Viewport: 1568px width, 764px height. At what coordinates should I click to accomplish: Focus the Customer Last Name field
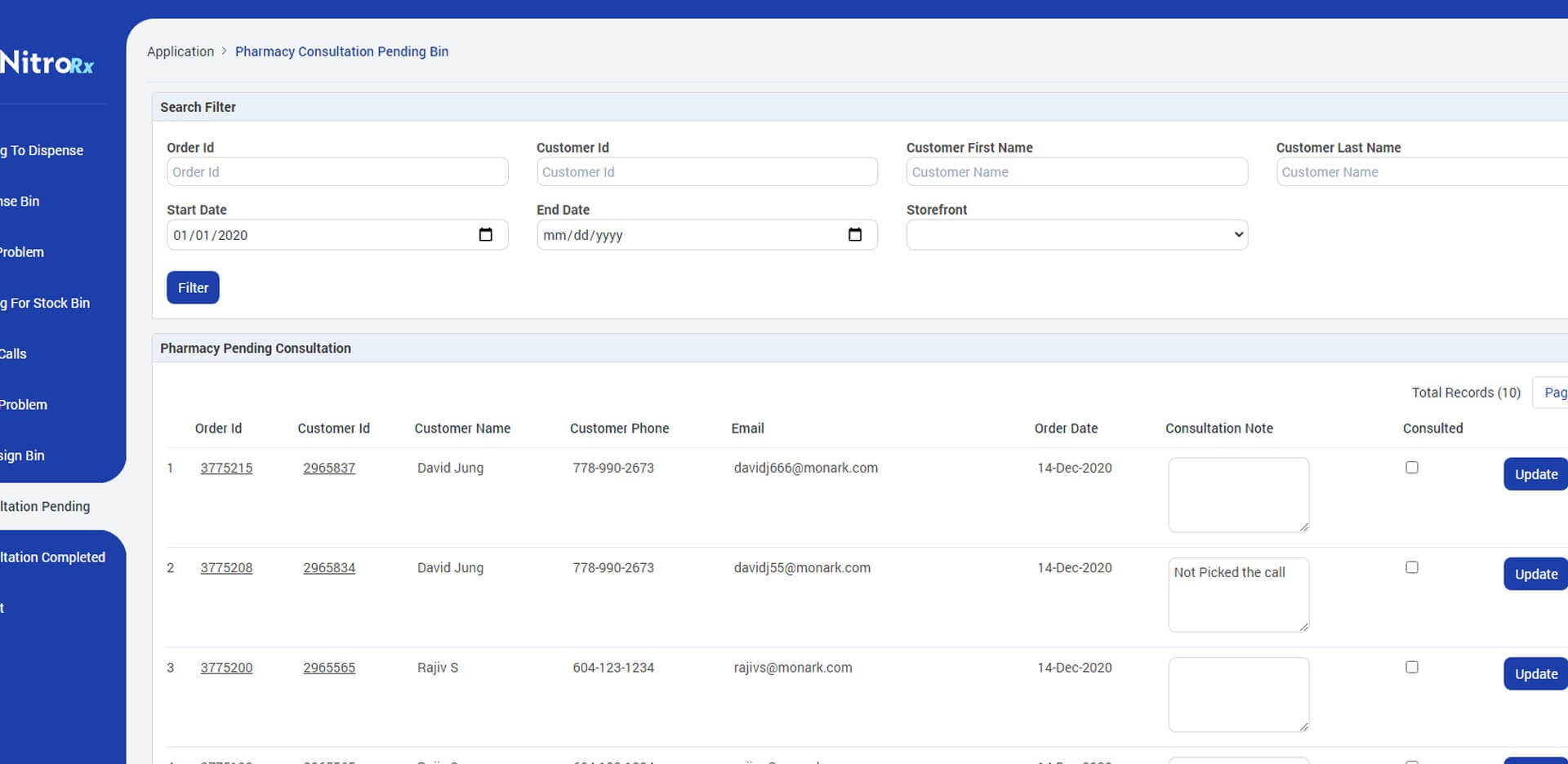[1422, 171]
